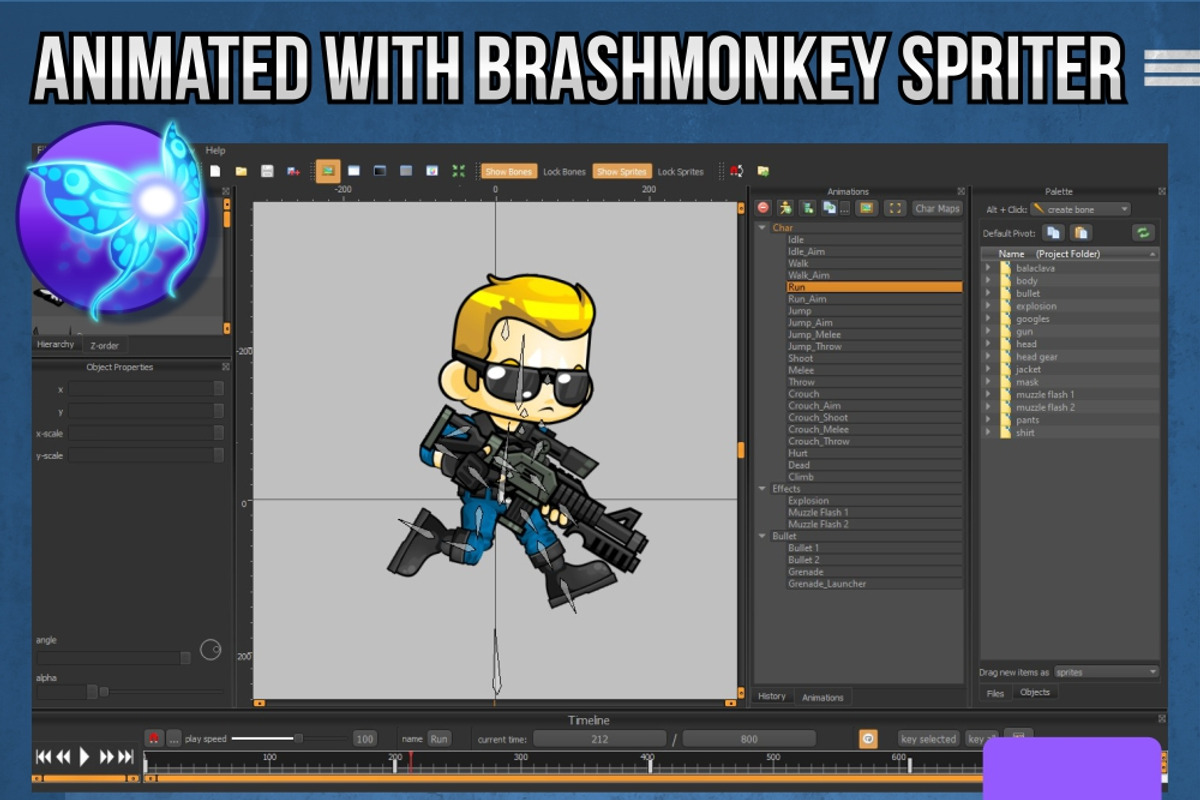Switch to the Hierarchy tab
Screen dimensions: 1200x800
56,344
